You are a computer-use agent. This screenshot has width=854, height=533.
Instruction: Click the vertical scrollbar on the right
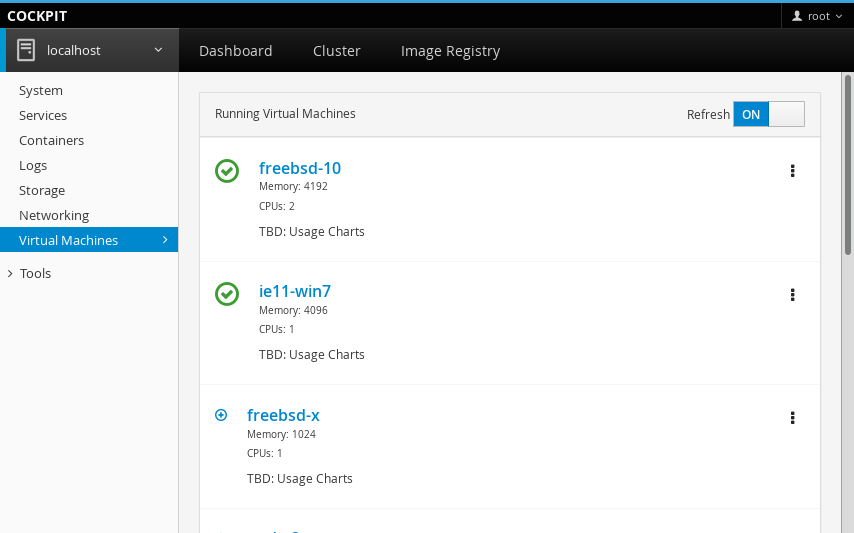click(848, 165)
